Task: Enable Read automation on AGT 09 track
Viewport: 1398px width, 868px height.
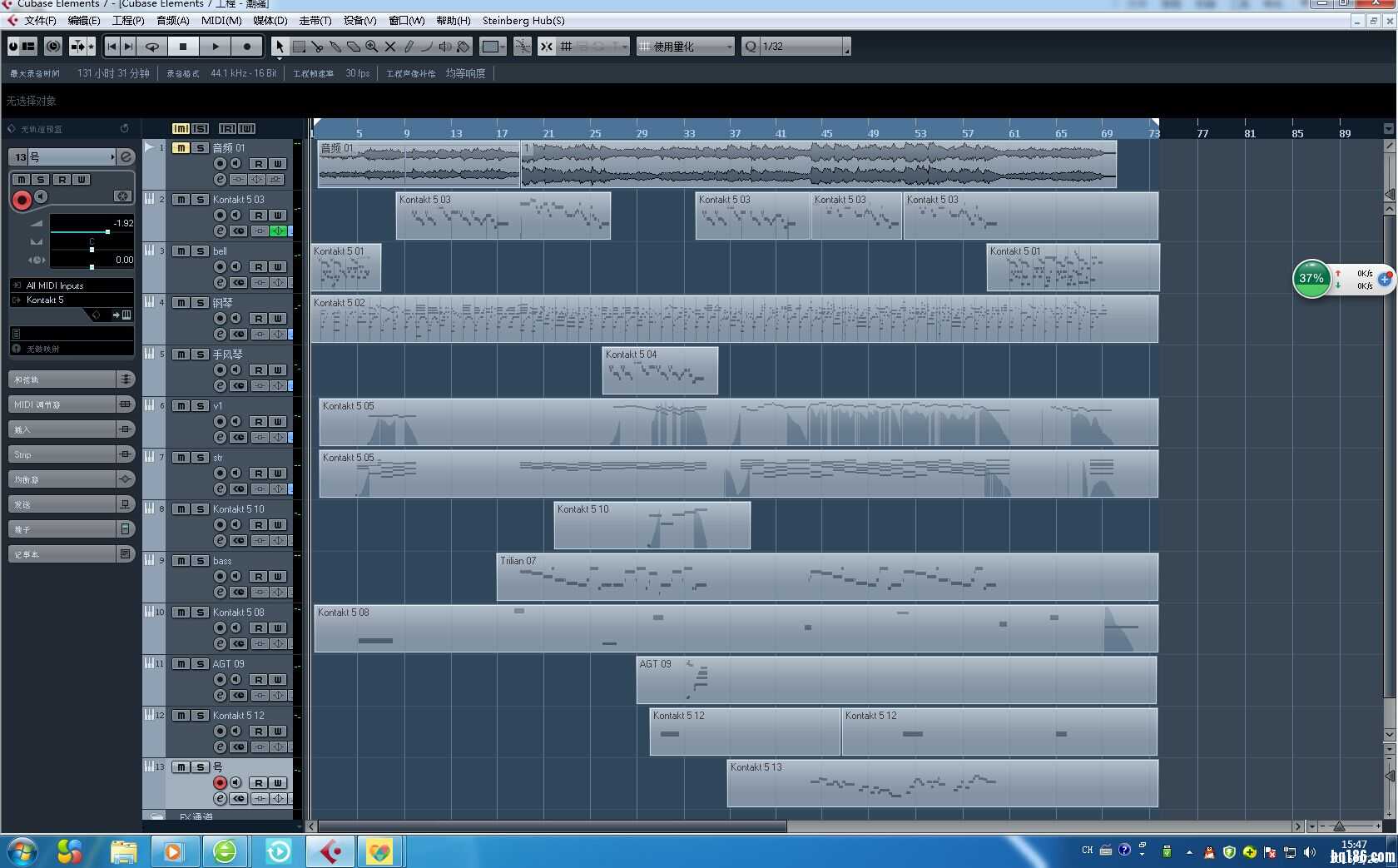Action: pos(259,679)
